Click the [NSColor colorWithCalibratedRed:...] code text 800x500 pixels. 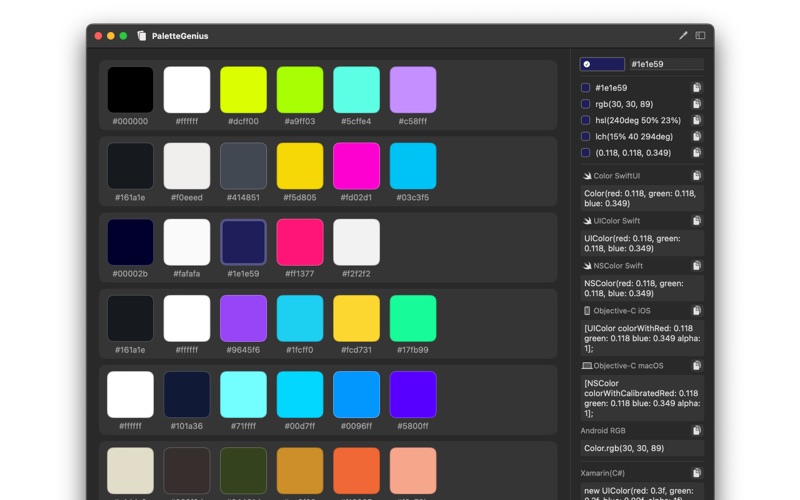[x=642, y=398]
